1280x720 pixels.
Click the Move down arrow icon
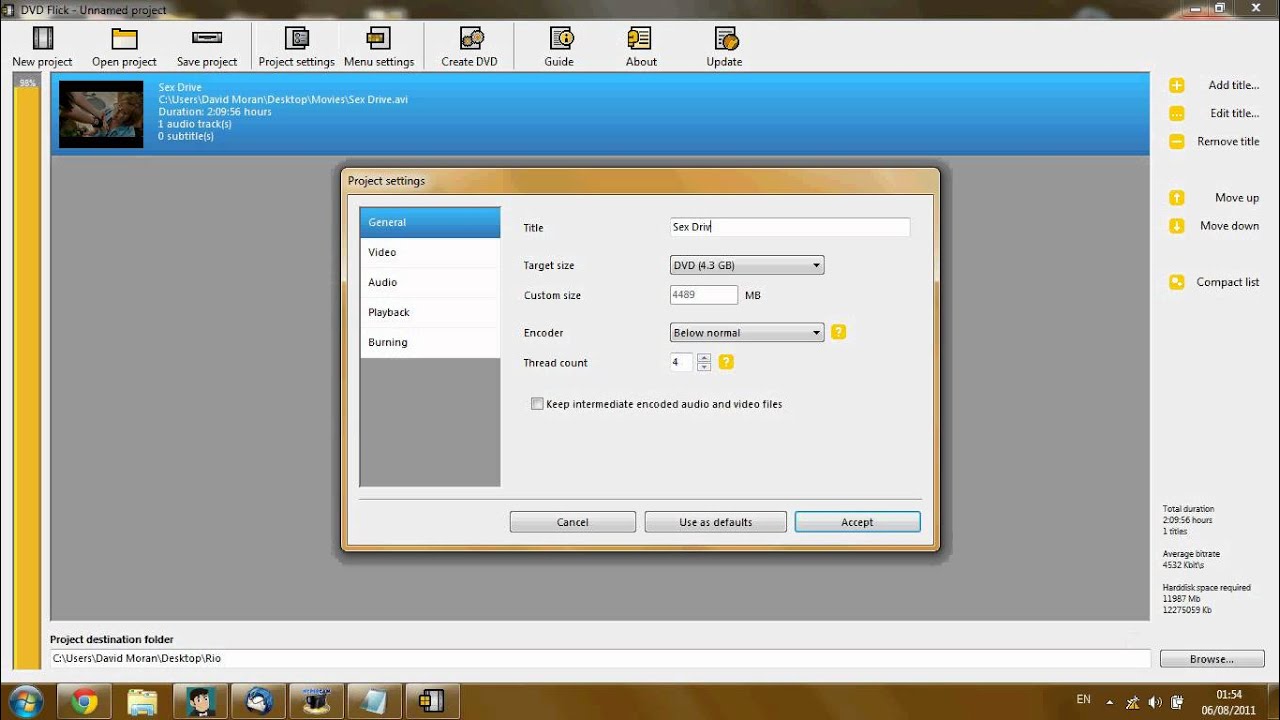click(1177, 226)
